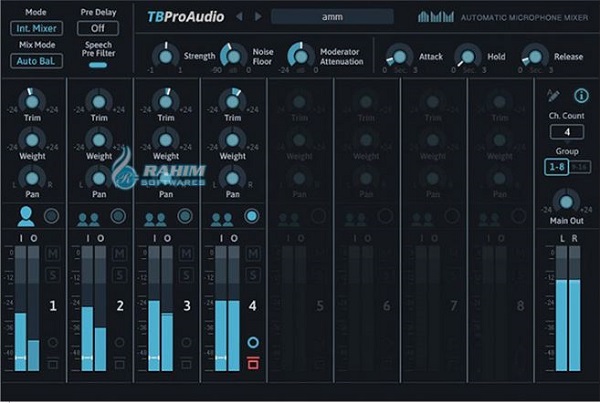The image size is (600, 403).
Task: Click channel 1 threshold marker on meter
Action: tap(20, 358)
